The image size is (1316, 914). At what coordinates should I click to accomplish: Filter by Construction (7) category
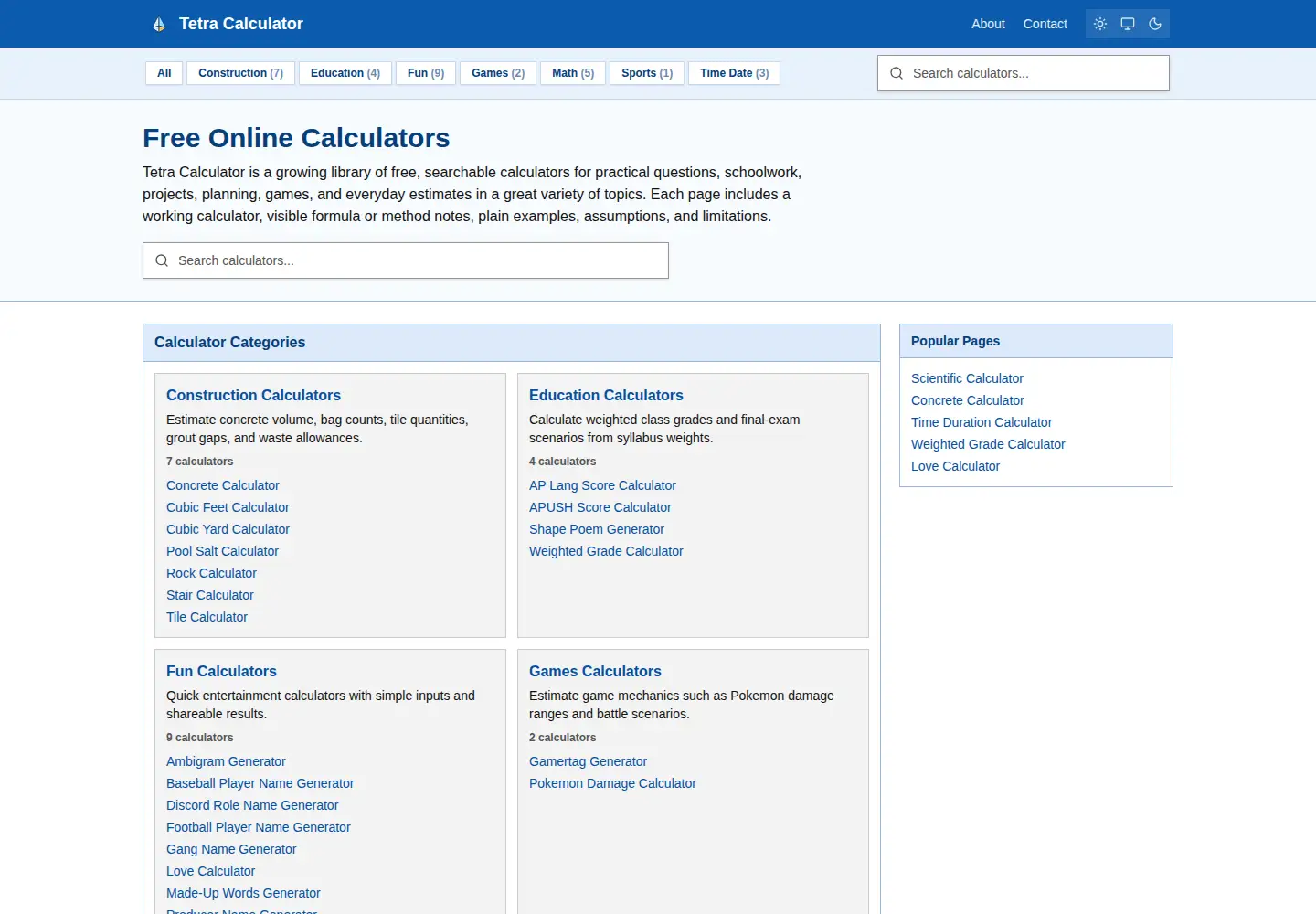pyautogui.click(x=240, y=73)
